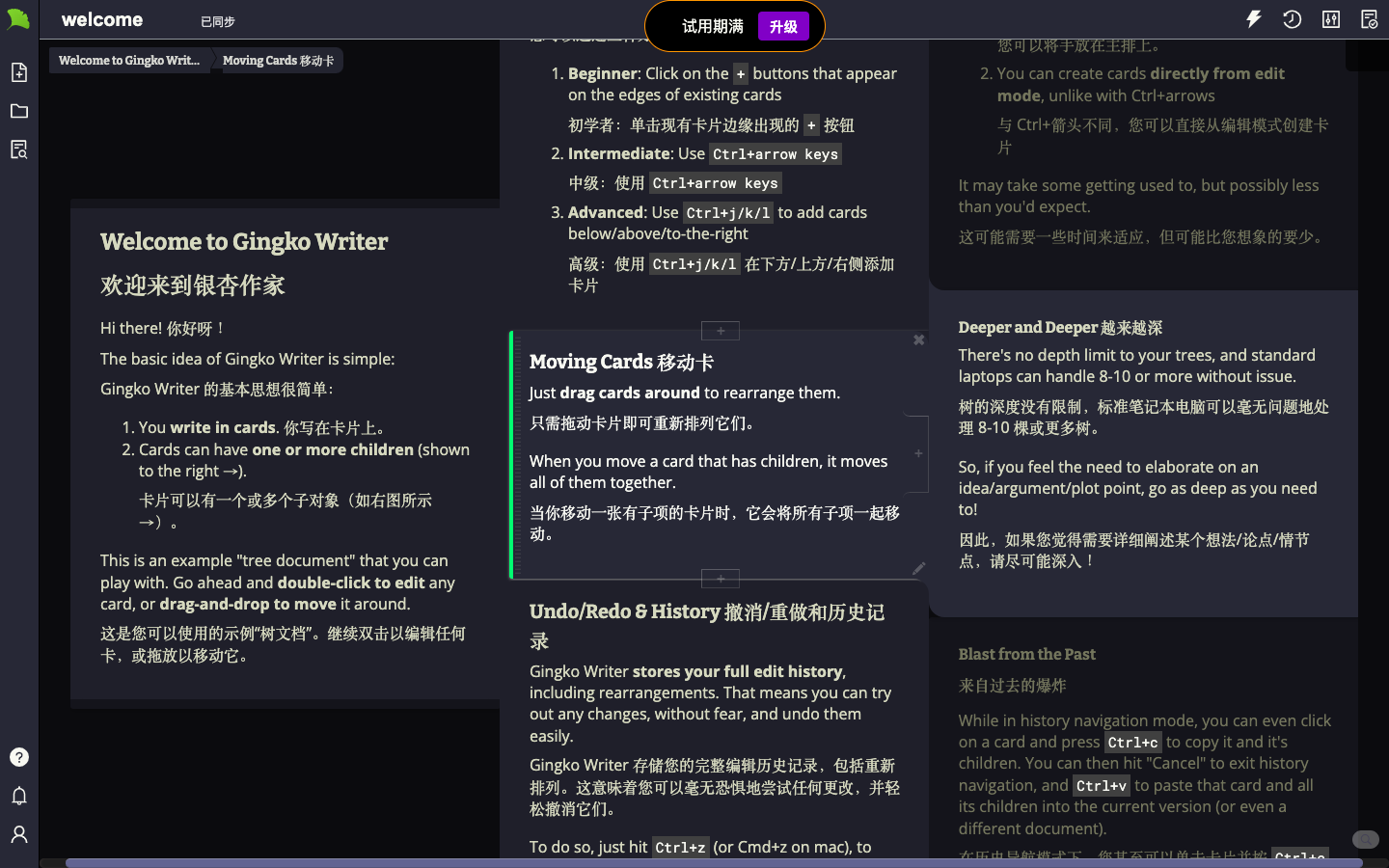Select 'Moving Cards 移动卡' breadcrumb

(x=278, y=60)
